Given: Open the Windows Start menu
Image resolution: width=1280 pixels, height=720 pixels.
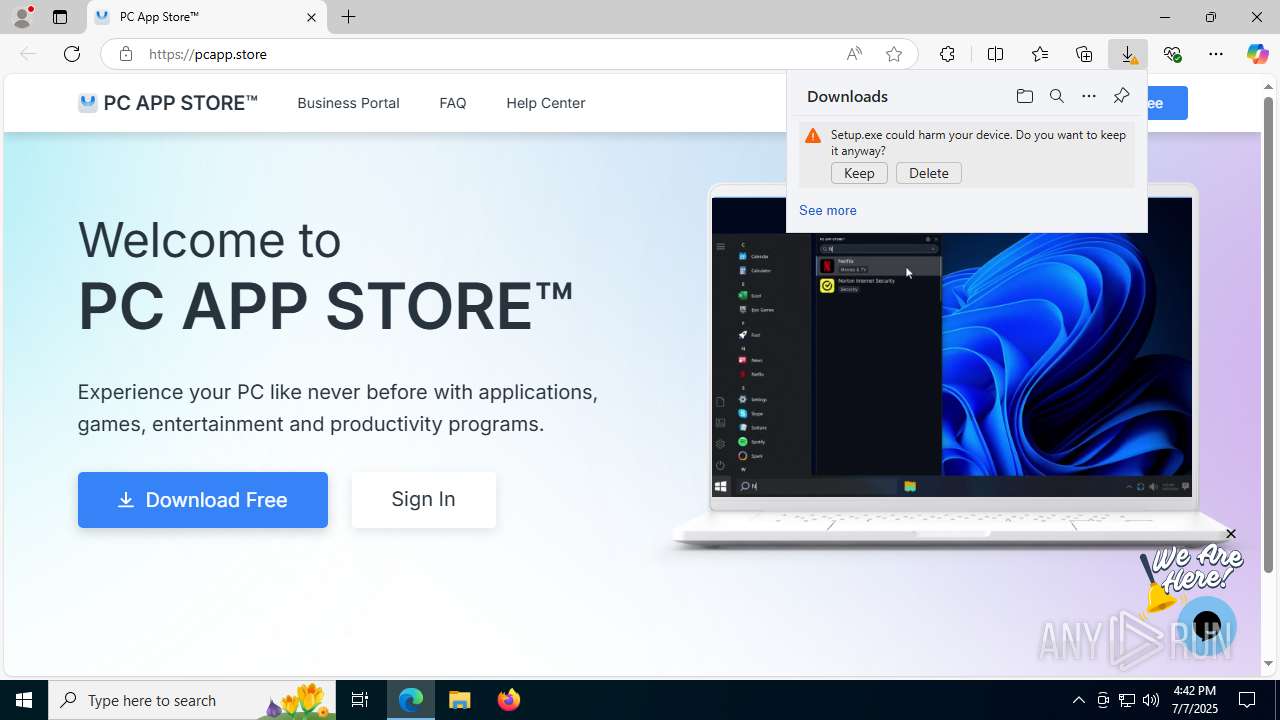Looking at the screenshot, I should coord(24,700).
